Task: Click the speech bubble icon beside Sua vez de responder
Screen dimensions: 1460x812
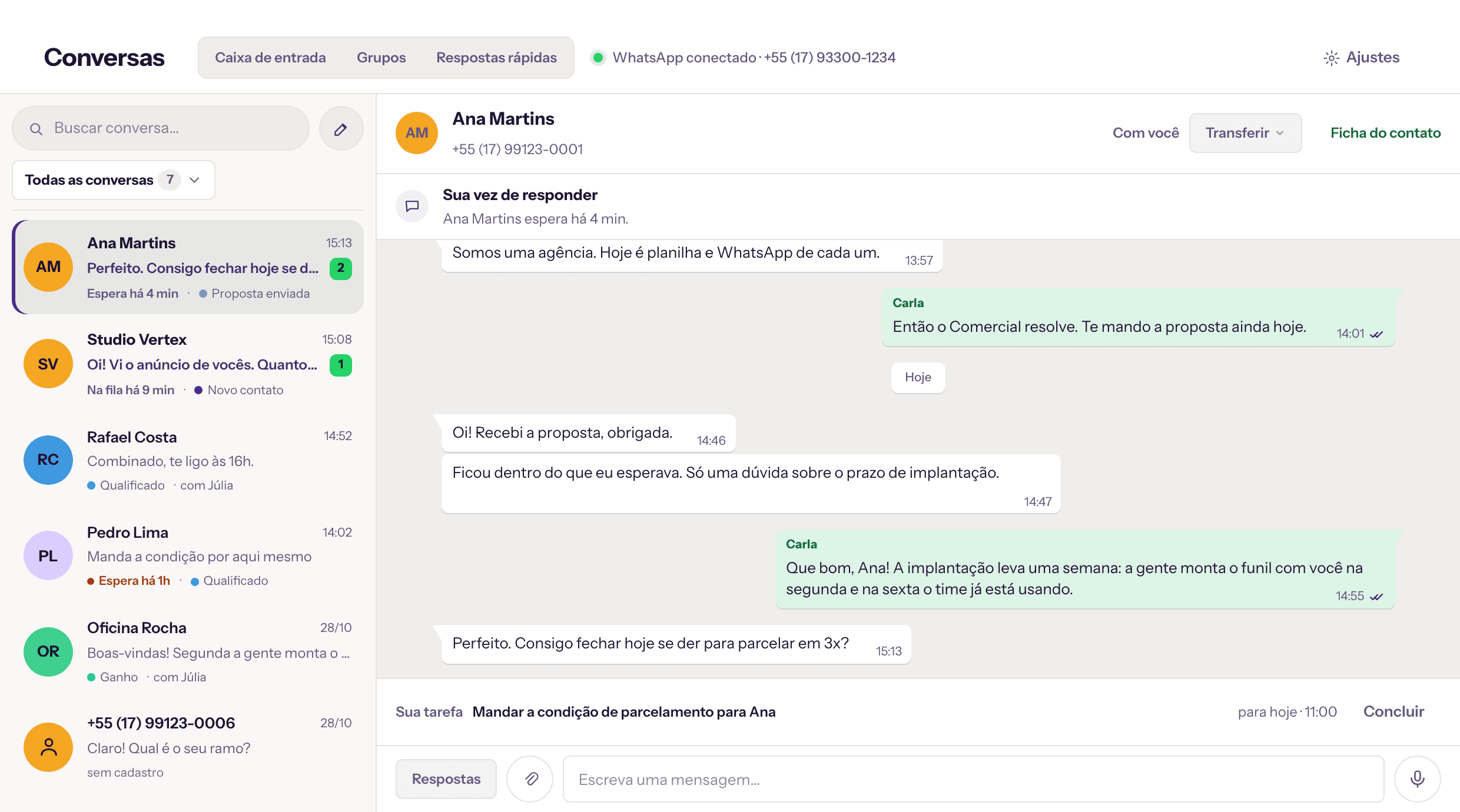Action: click(412, 206)
